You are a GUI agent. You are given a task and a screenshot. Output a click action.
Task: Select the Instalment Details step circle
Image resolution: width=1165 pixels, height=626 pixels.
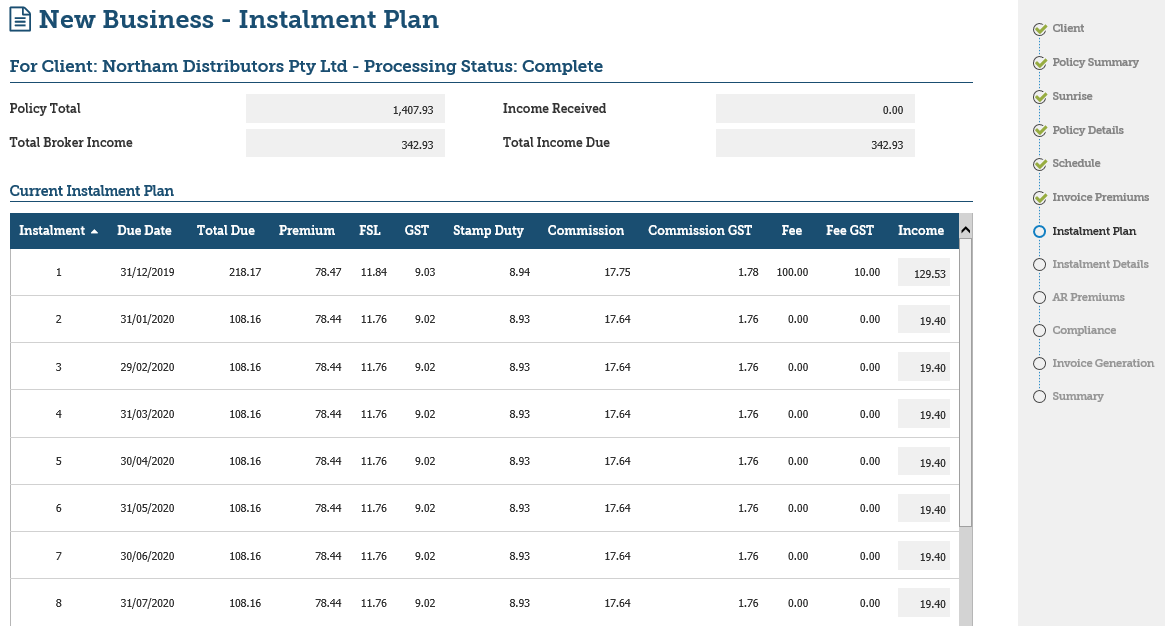(1039, 264)
